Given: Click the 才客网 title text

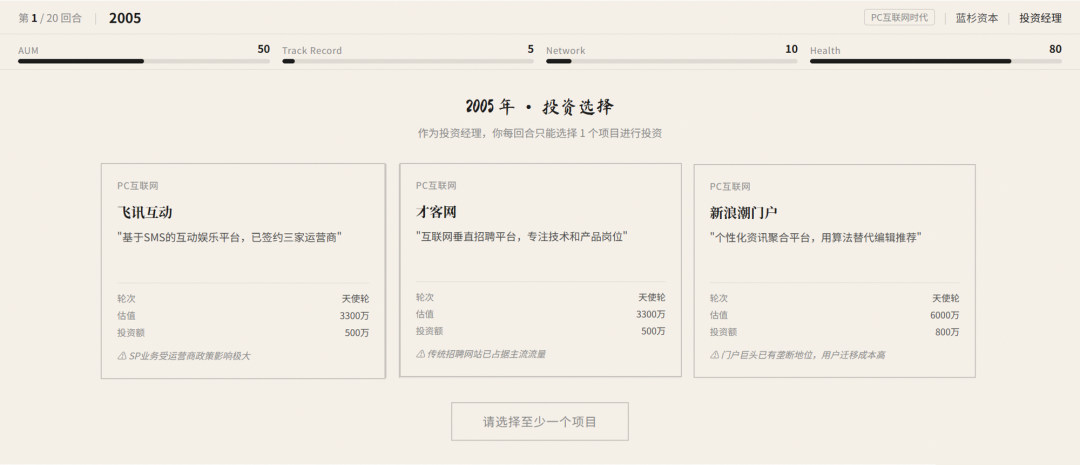Looking at the screenshot, I should coord(436,211).
